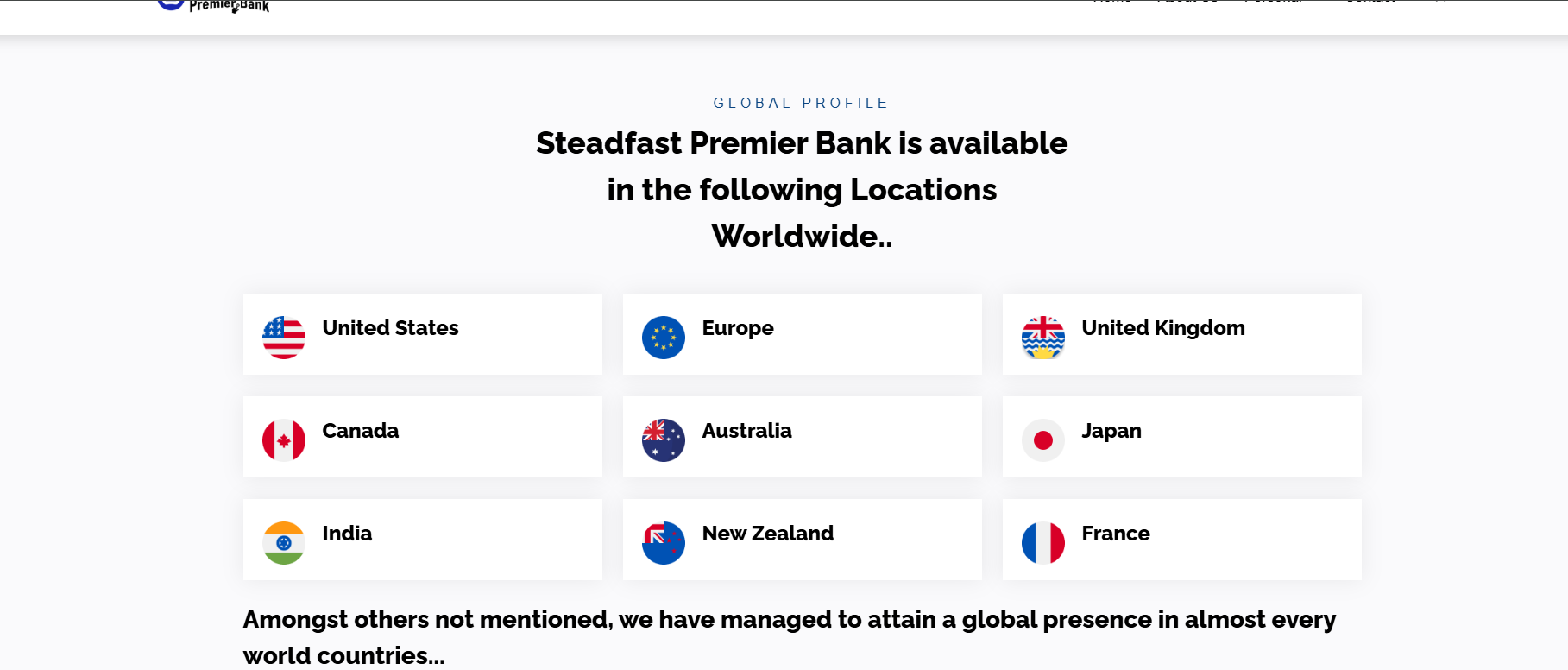Click the GLOBAL PROFILE section label
Screen dimensions: 1568x670
[x=801, y=103]
